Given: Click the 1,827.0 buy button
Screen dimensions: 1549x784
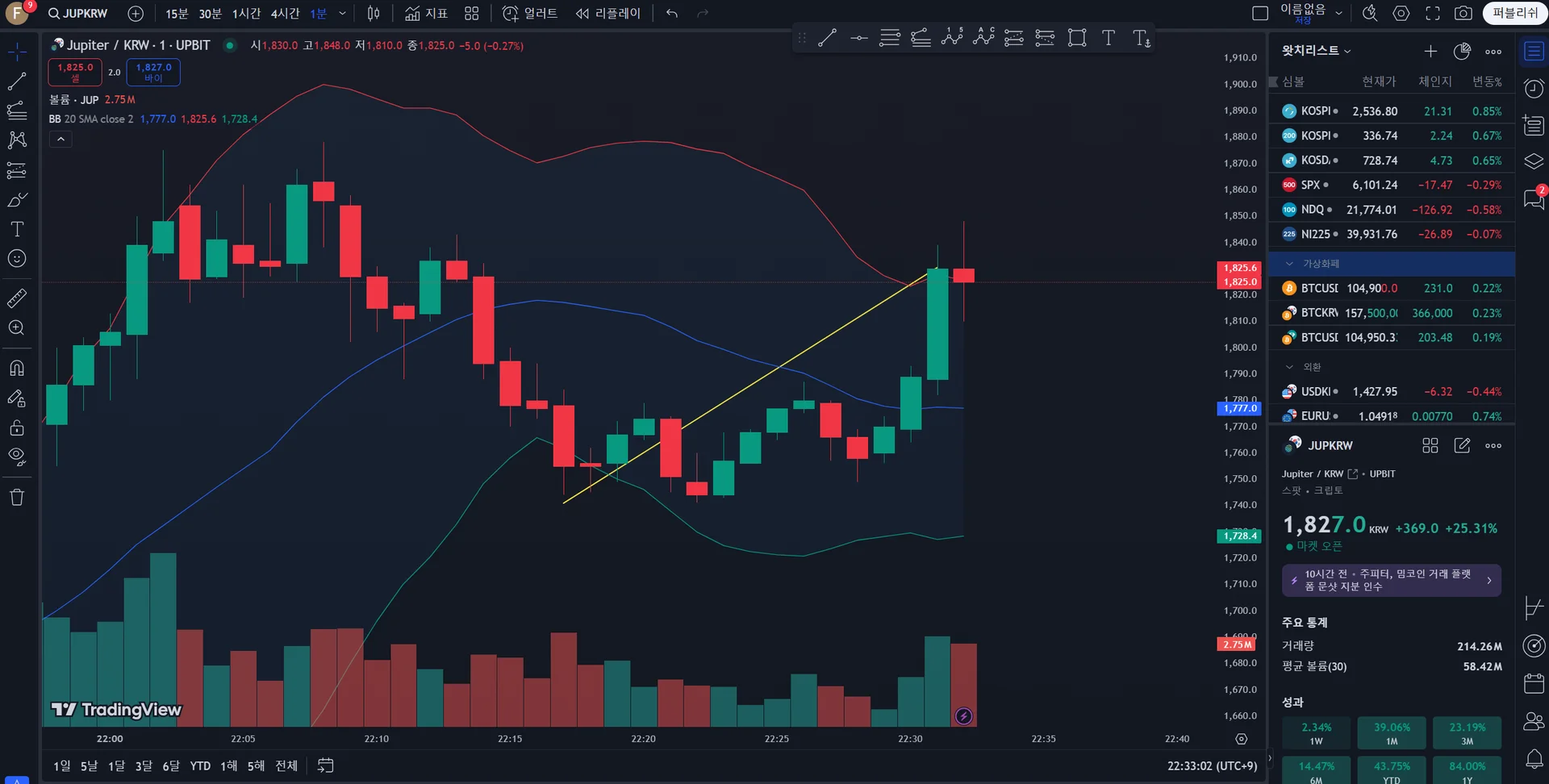Looking at the screenshot, I should point(153,73).
